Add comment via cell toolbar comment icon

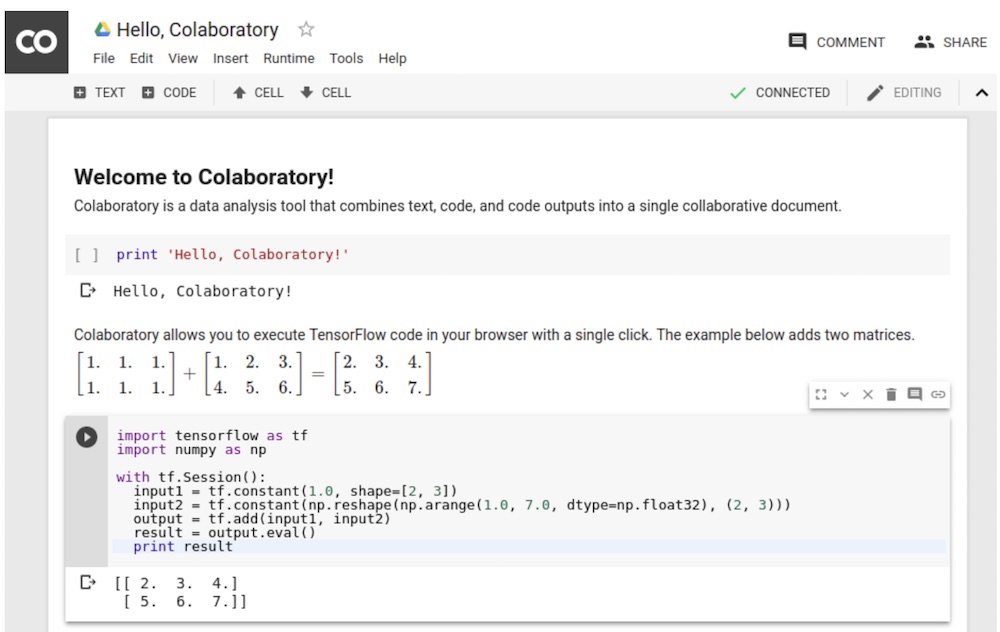[x=915, y=394]
